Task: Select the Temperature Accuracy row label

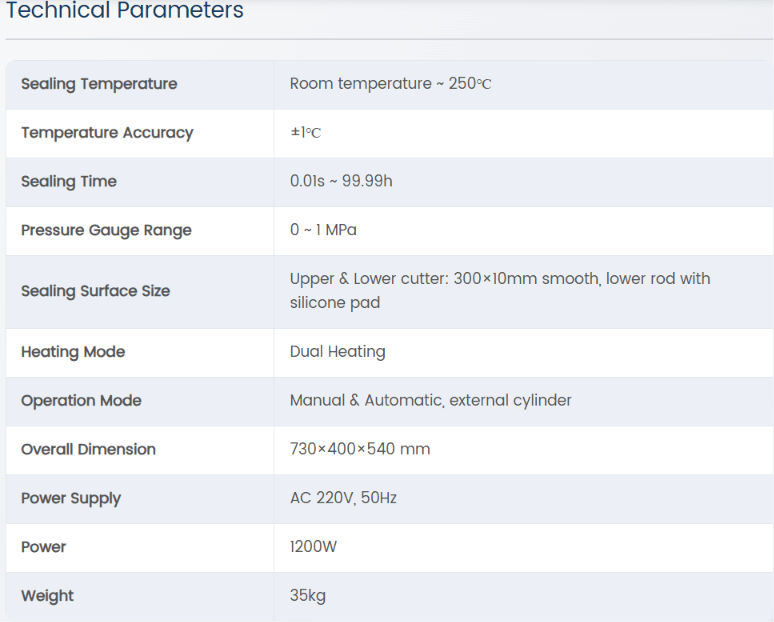Action: click(x=107, y=133)
